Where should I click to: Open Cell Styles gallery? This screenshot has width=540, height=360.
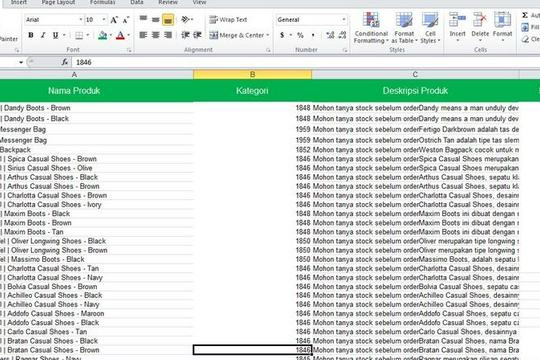click(x=430, y=28)
